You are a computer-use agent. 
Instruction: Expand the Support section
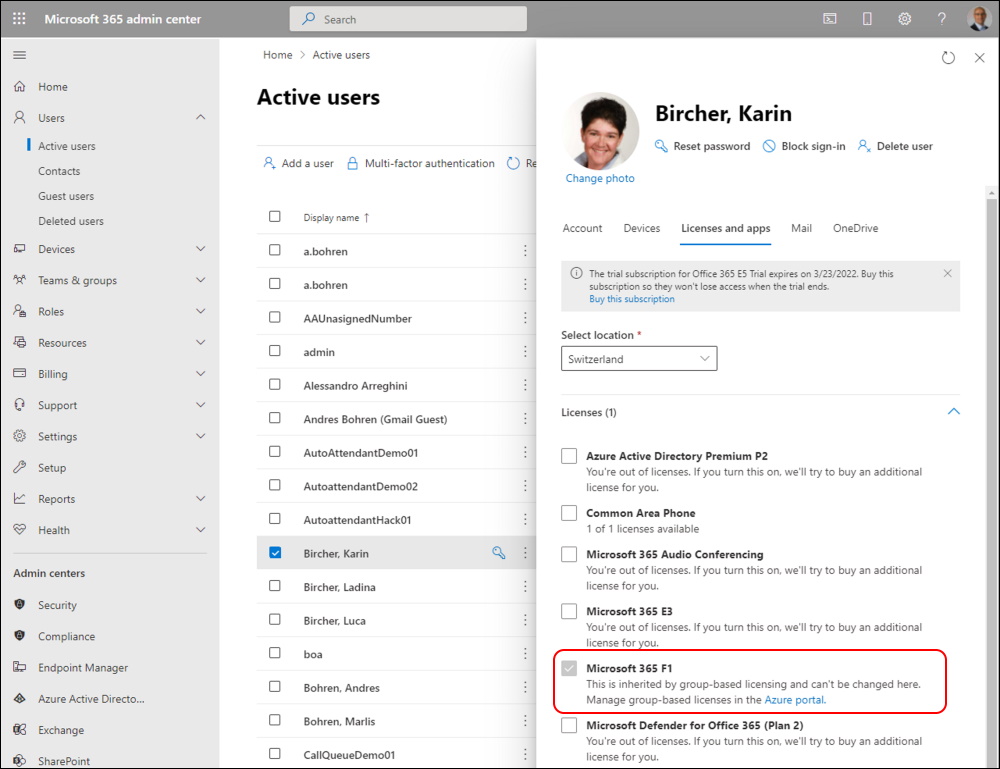pos(200,405)
